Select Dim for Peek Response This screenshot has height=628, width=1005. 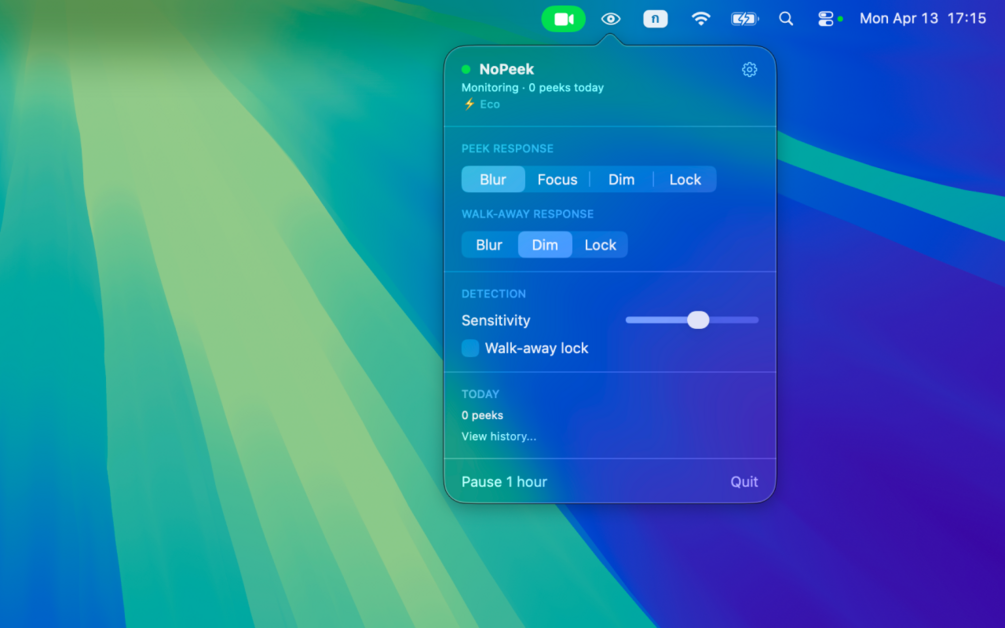(621, 179)
